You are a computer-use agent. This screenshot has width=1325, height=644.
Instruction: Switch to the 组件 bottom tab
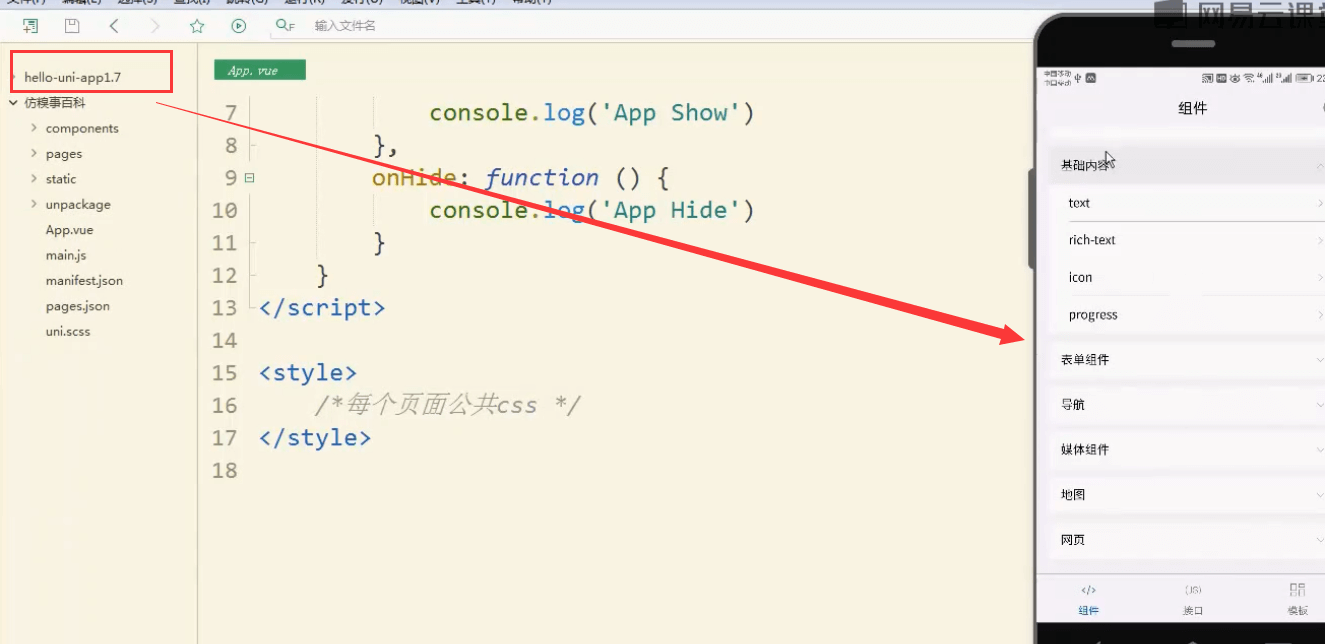[x=1089, y=600]
